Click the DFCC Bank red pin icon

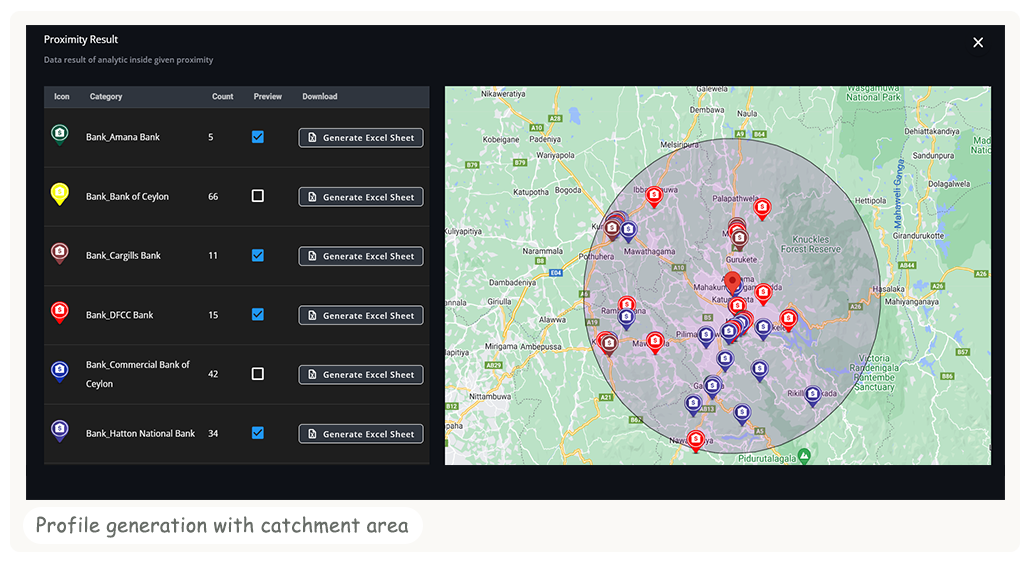pos(60,313)
